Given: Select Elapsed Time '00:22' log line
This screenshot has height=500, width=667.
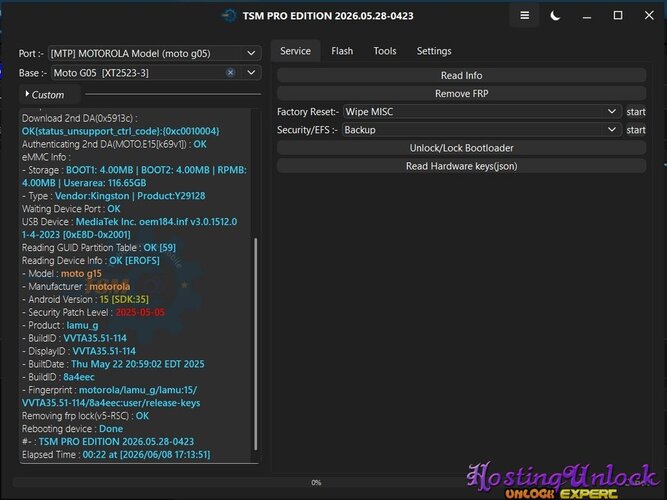Looking at the screenshot, I should point(116,454).
